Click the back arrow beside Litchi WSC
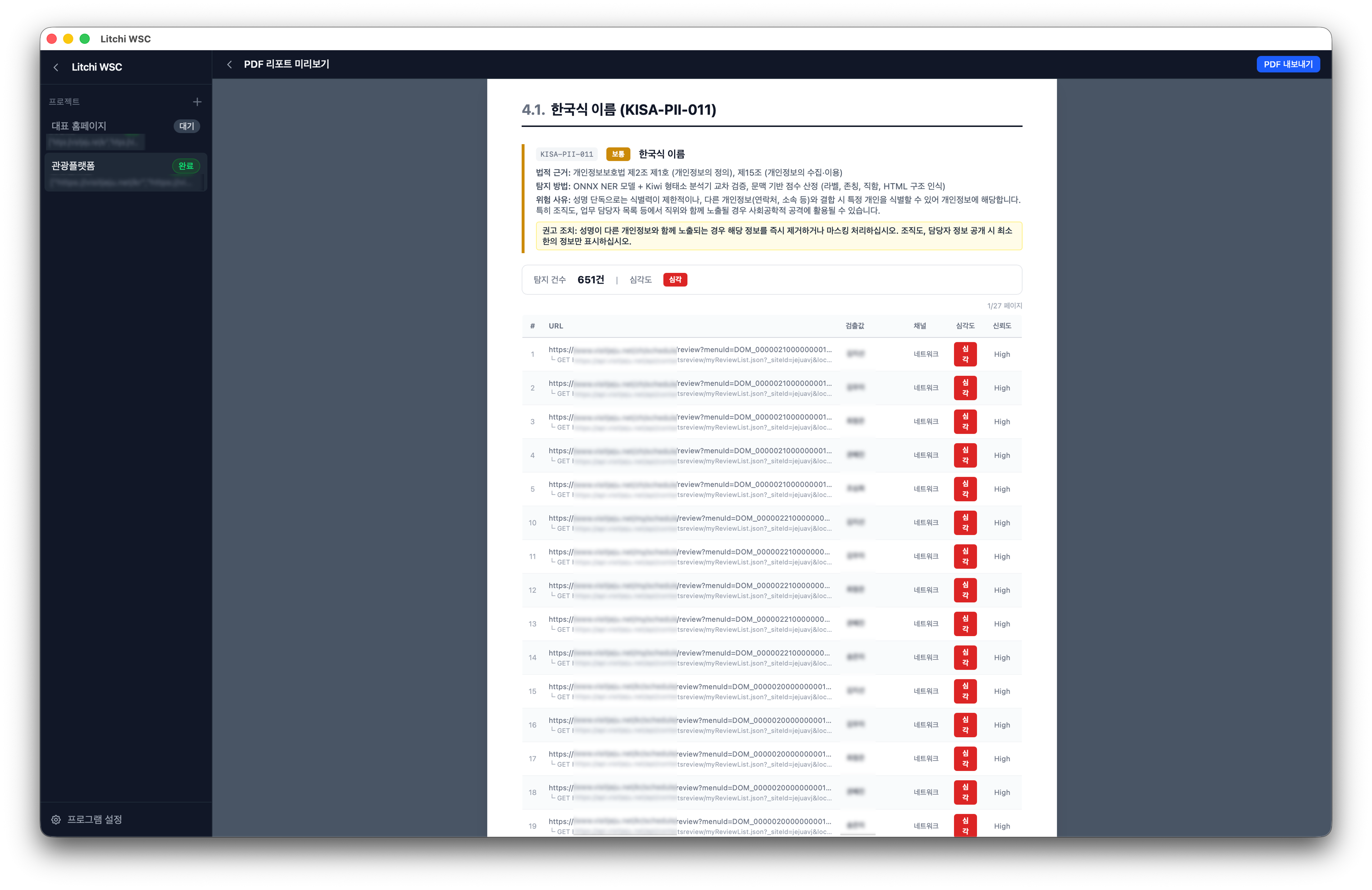 (56, 68)
